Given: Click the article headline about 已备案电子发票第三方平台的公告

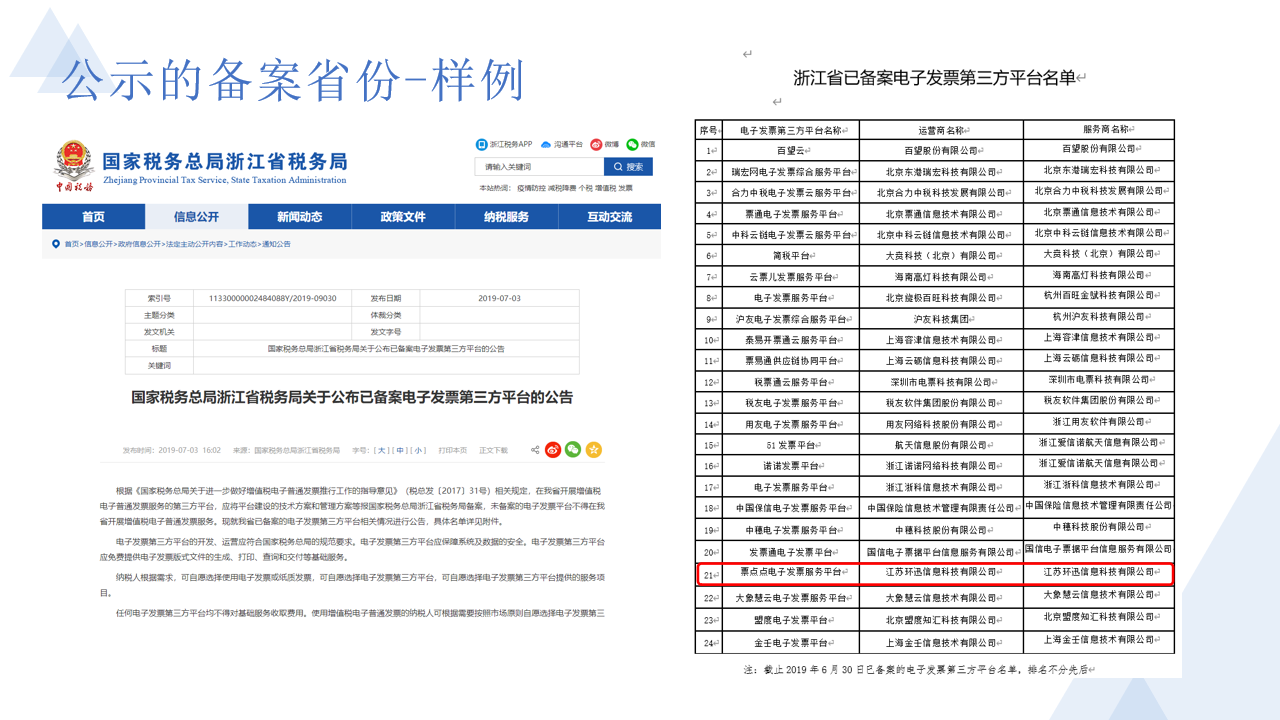Looking at the screenshot, I should coord(353,397).
